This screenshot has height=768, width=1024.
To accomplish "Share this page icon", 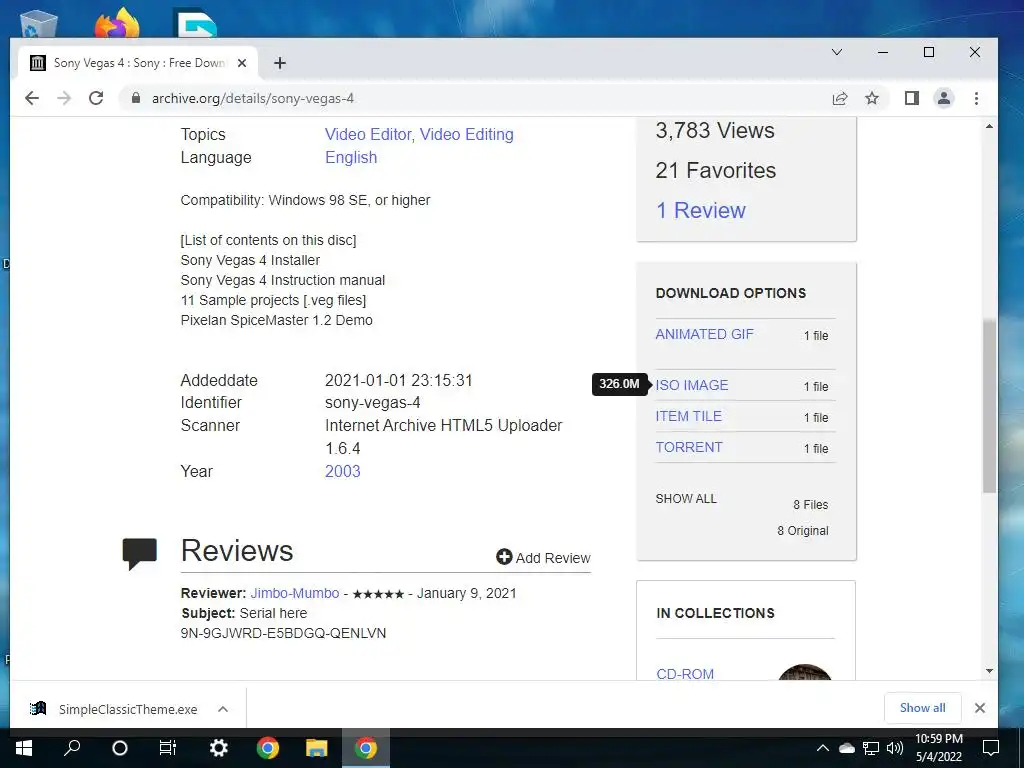I will click(840, 99).
